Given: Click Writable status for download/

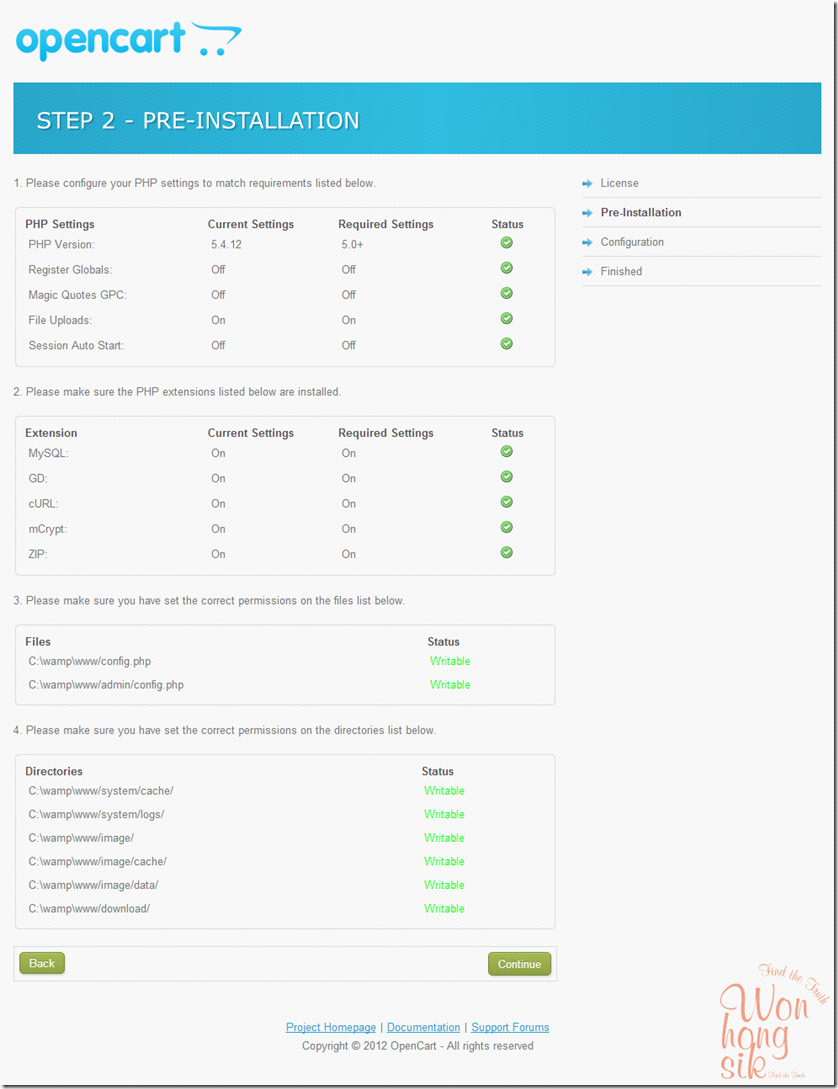Looking at the screenshot, I should [444, 909].
